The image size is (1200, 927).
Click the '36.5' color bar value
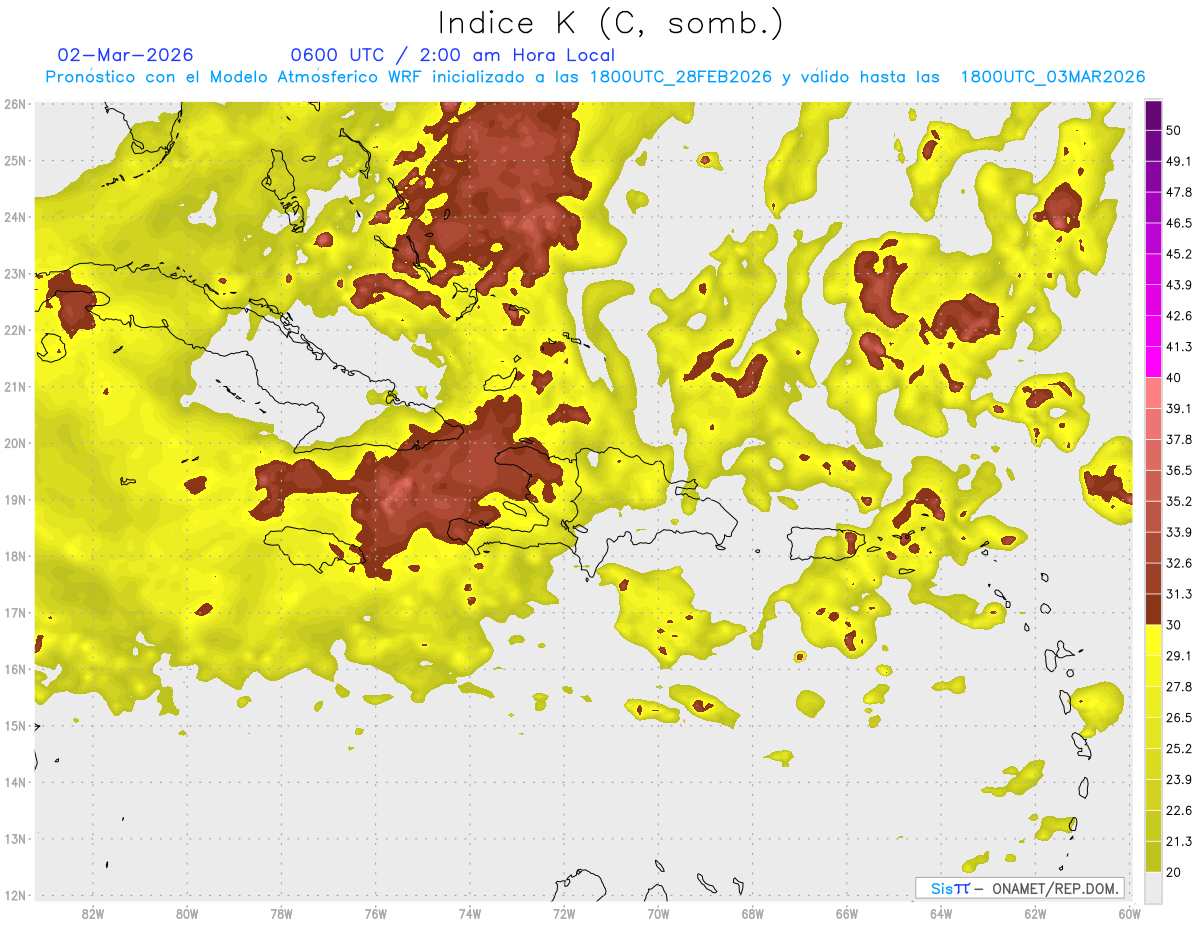[1178, 470]
